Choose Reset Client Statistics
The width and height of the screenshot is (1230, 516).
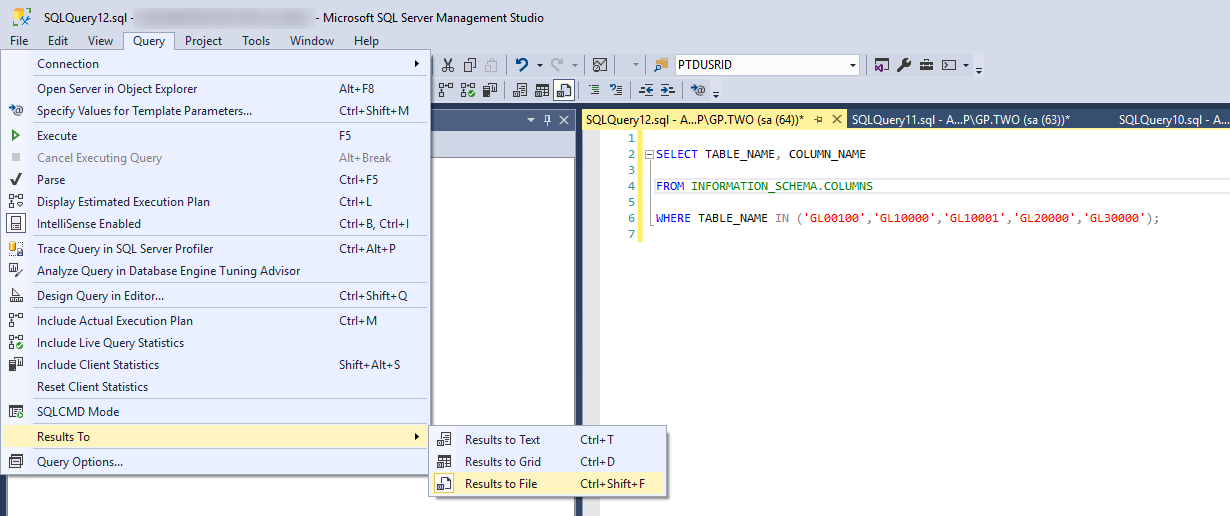pos(215,387)
